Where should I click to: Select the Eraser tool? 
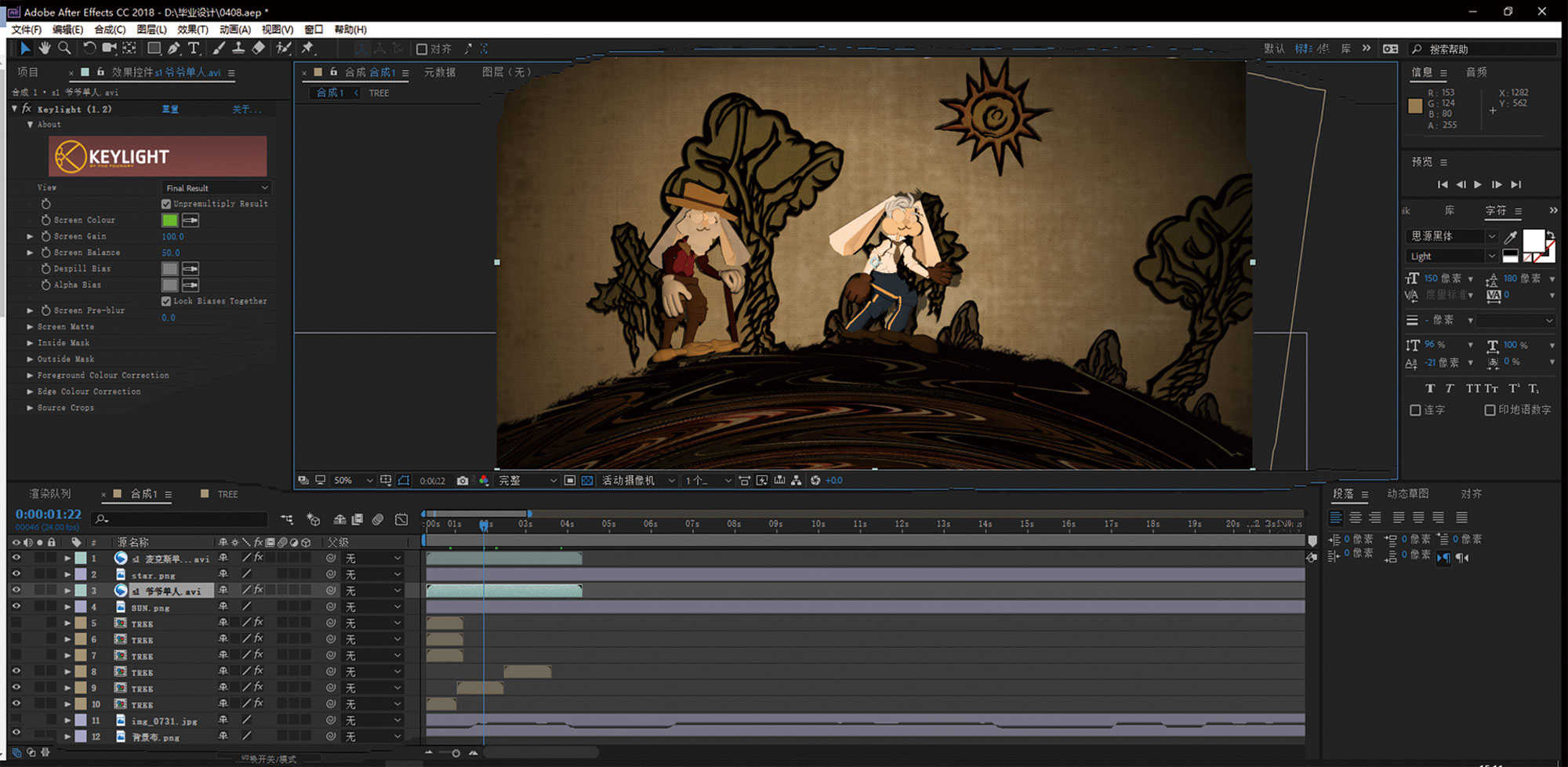point(258,49)
